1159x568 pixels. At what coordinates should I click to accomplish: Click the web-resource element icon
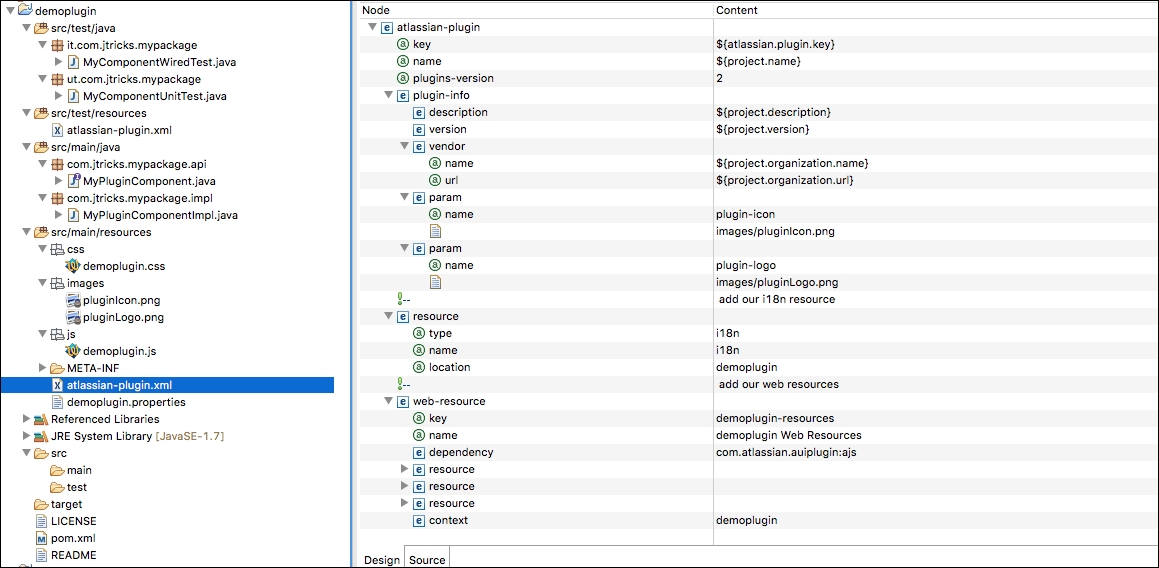403,401
